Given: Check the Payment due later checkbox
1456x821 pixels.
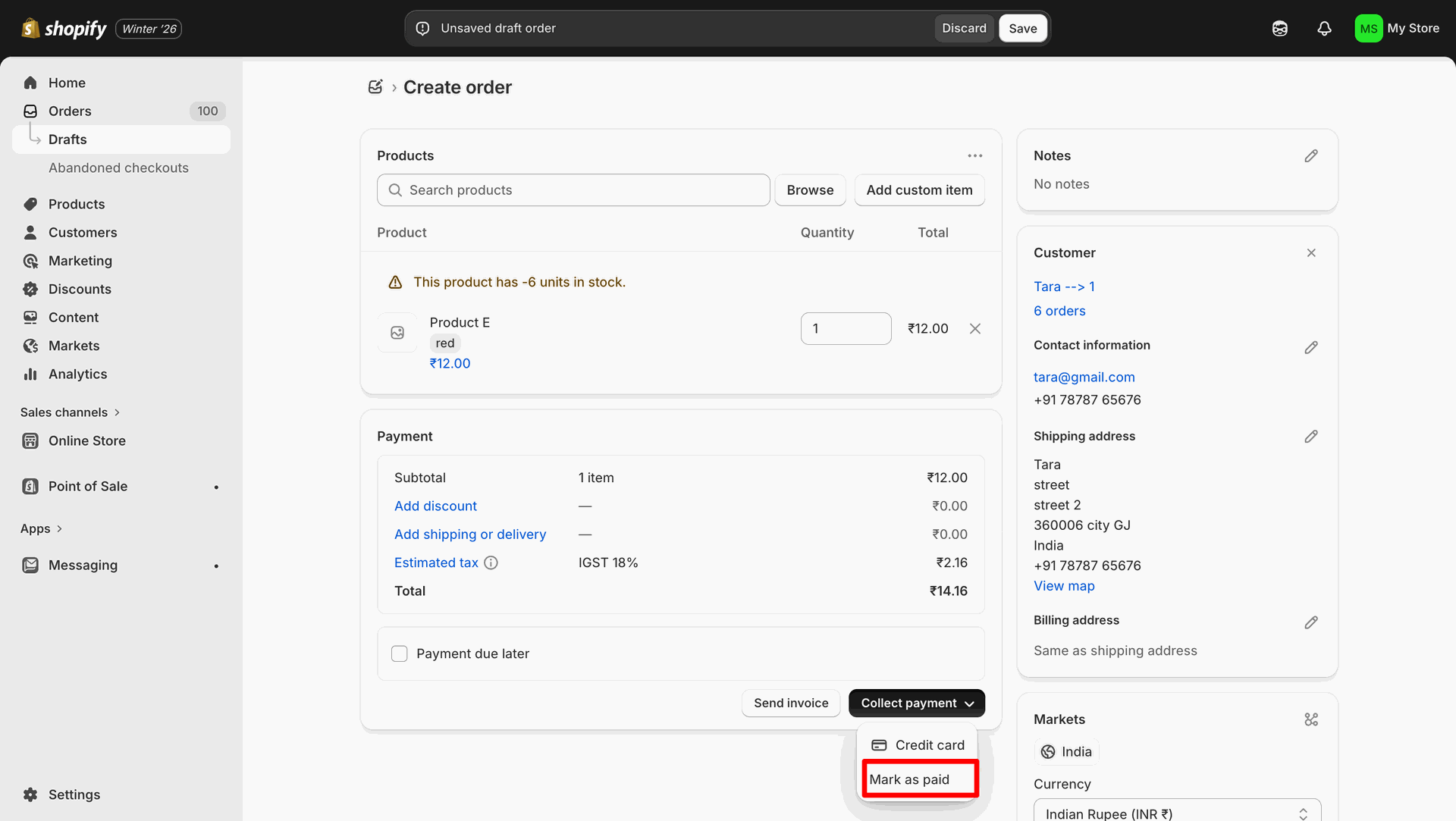Looking at the screenshot, I should pos(400,653).
